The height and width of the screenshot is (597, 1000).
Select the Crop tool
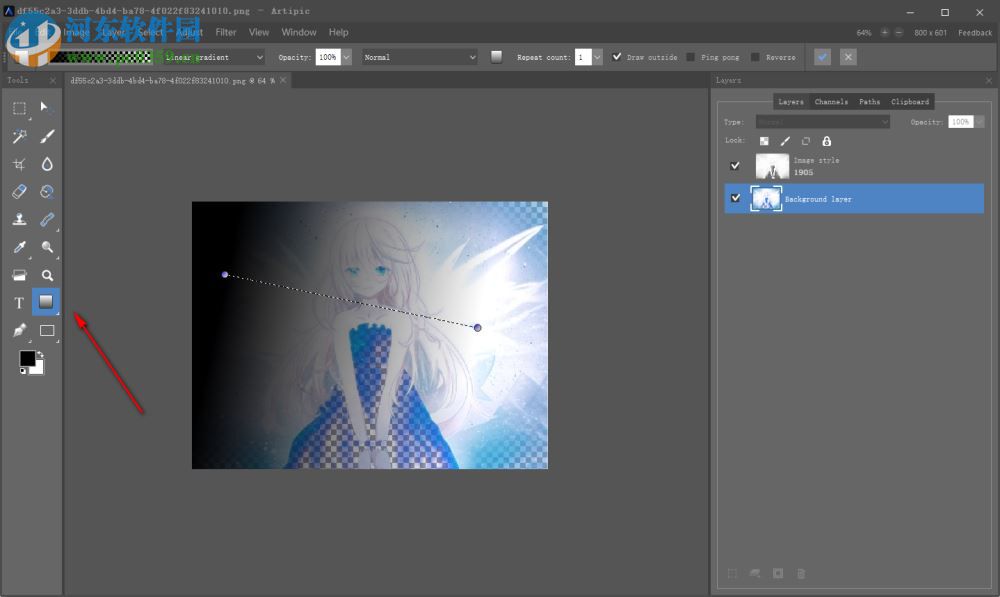pos(17,163)
